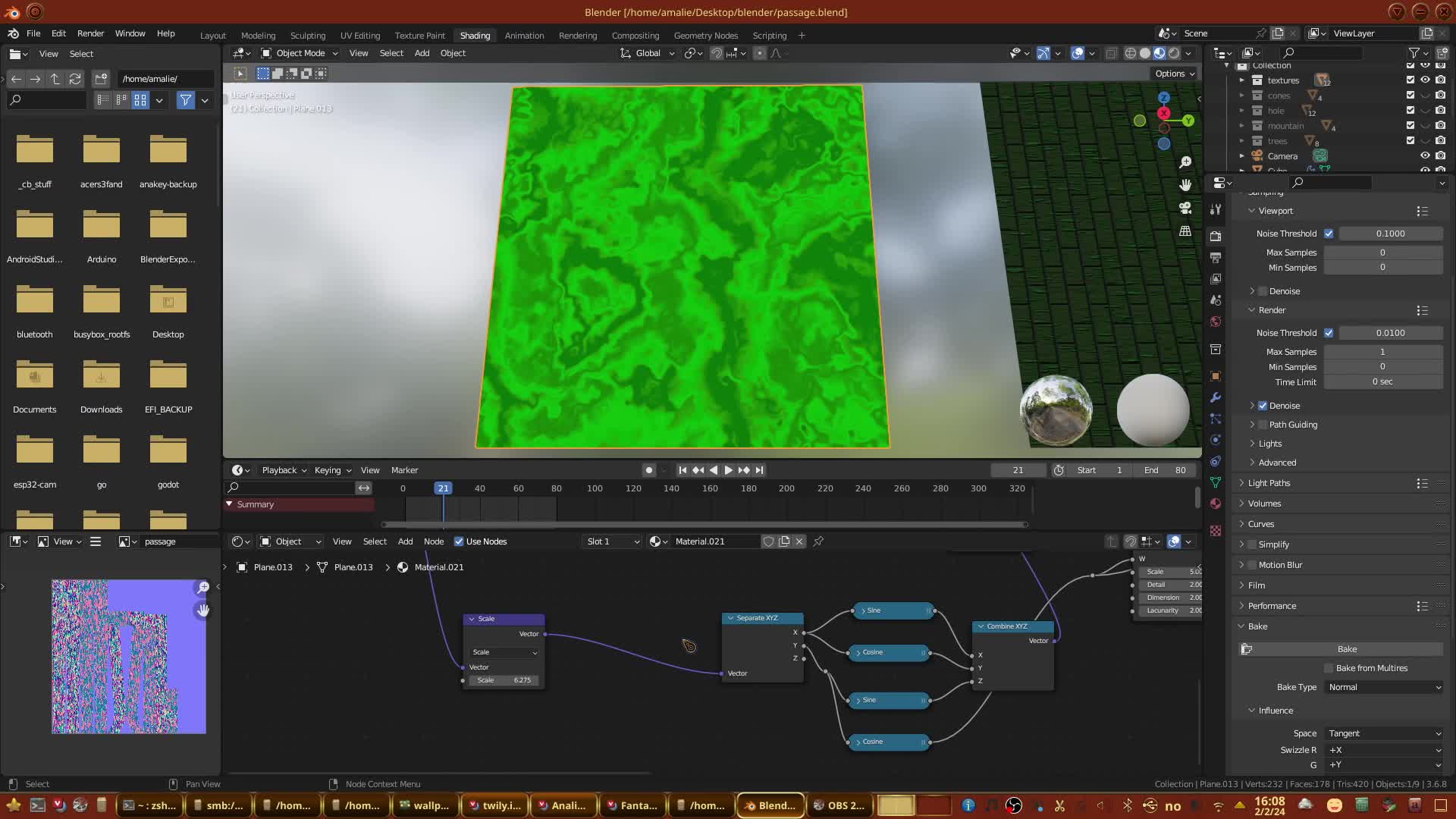Screen dimensions: 1456x819
Task: Open the Material properties tab icon
Action: (x=1216, y=504)
